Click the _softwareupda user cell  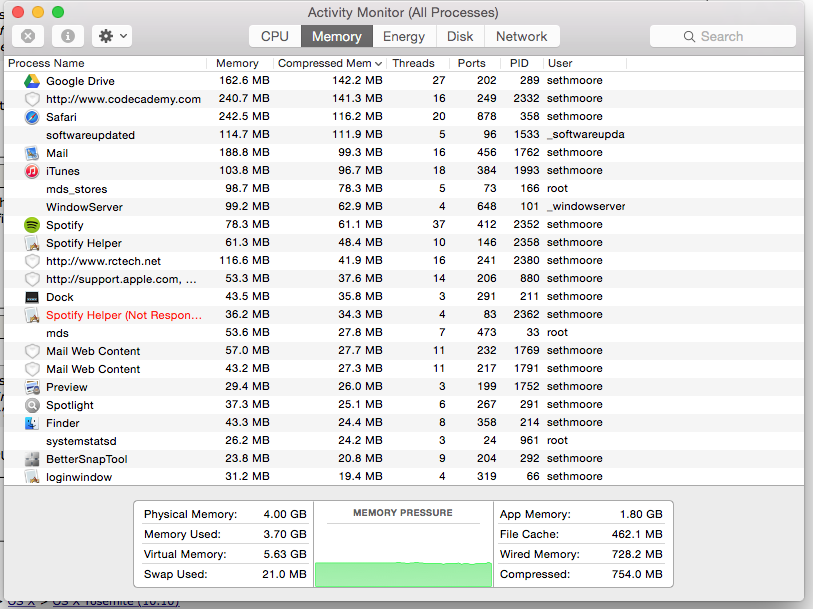coord(586,134)
